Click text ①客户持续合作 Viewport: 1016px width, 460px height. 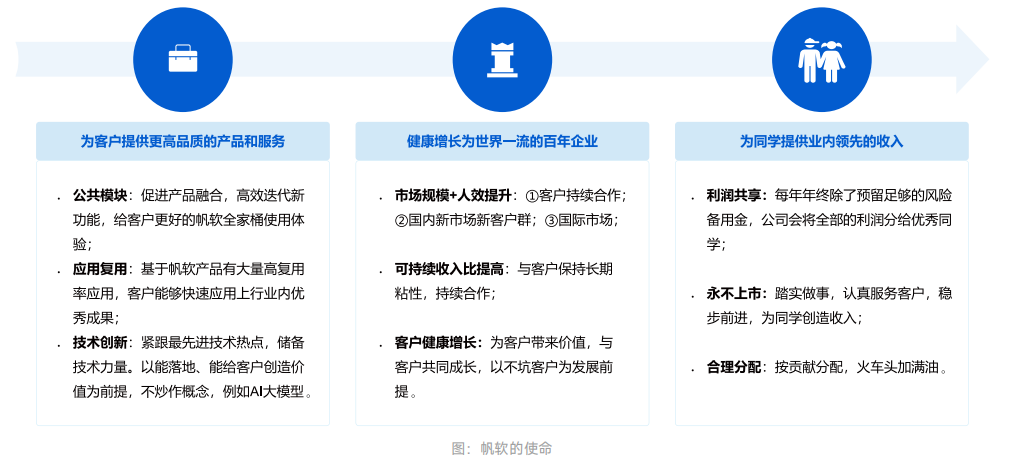(x=572, y=196)
